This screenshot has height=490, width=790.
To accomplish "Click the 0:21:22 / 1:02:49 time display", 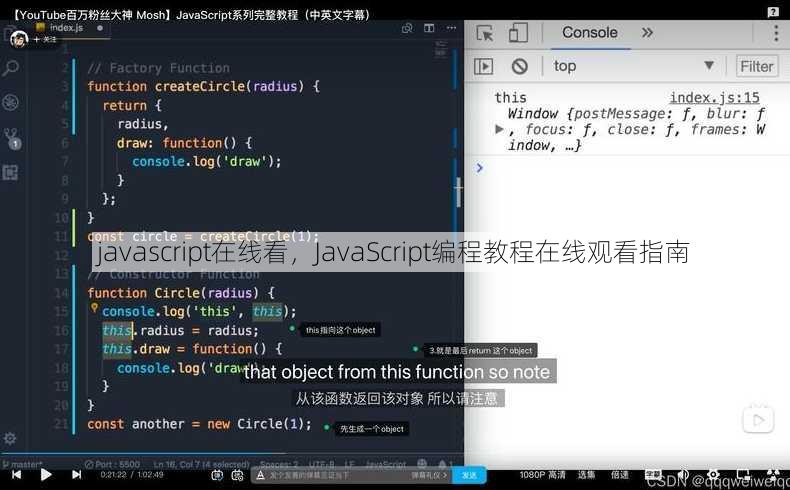I will pyautogui.click(x=132, y=474).
